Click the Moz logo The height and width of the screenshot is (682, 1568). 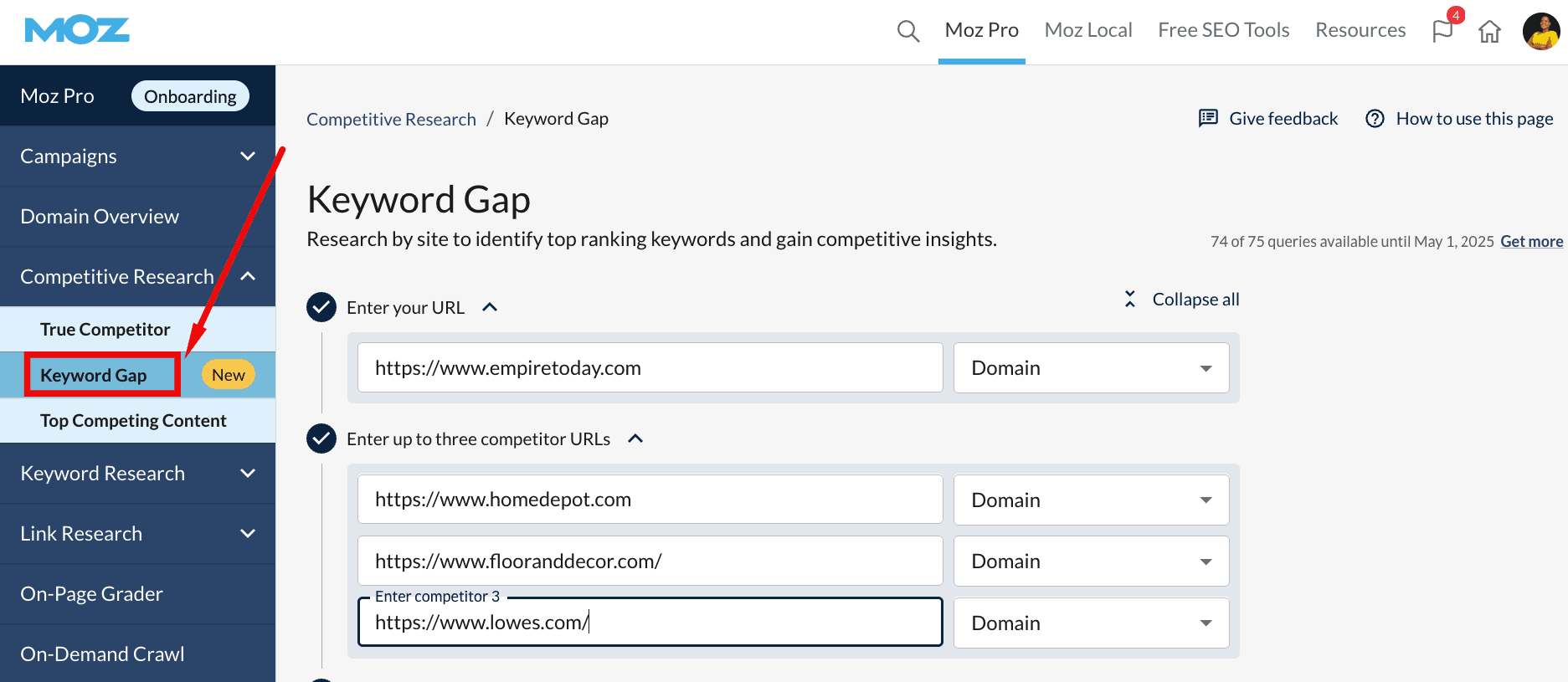tap(77, 31)
